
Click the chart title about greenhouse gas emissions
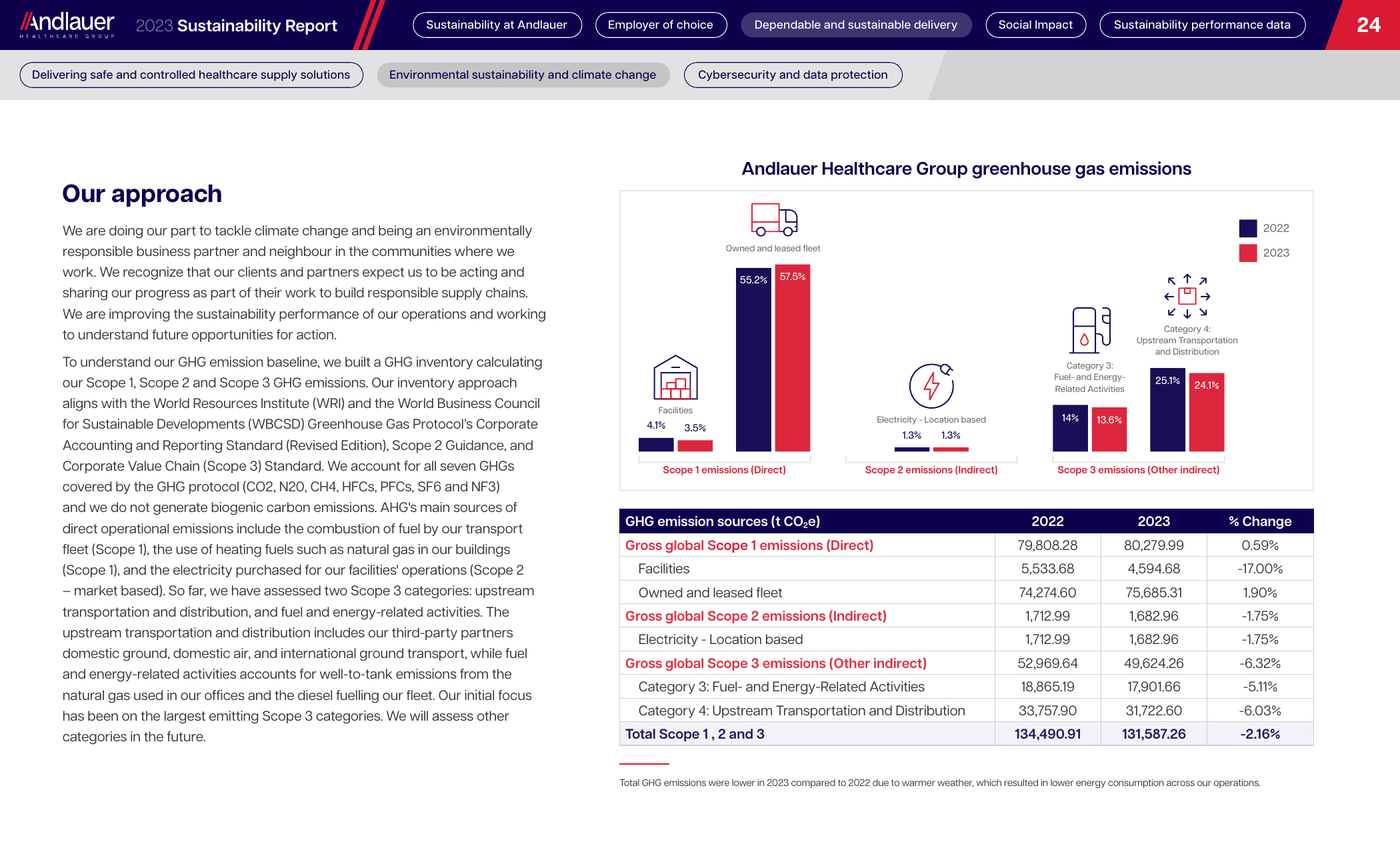pos(966,169)
